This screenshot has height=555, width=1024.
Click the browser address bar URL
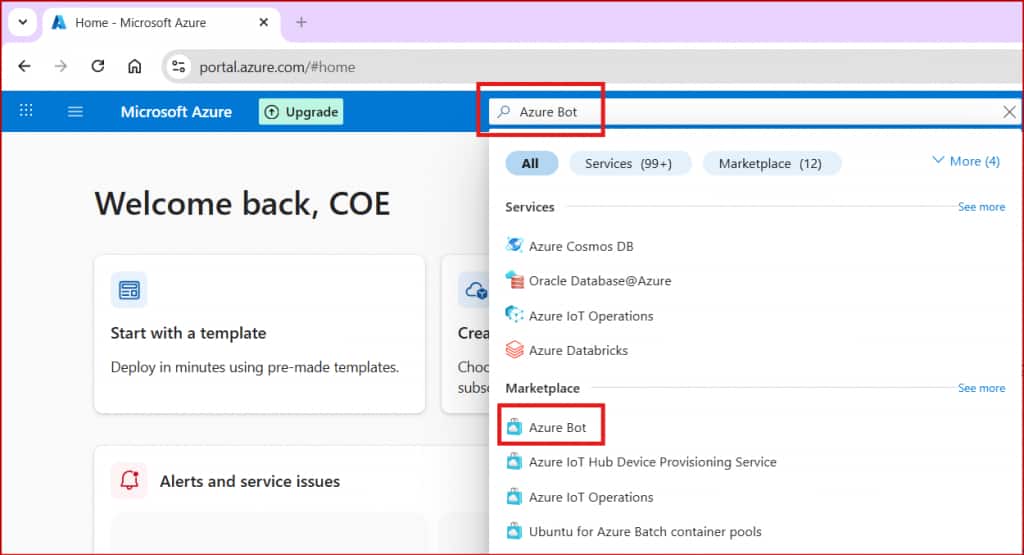278,67
